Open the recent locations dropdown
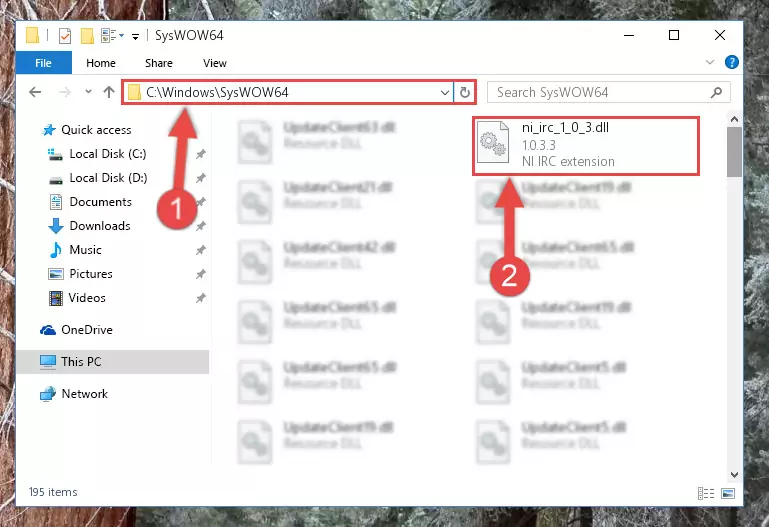Screen dimensions: 769x527 pyautogui.click(x=88, y=92)
